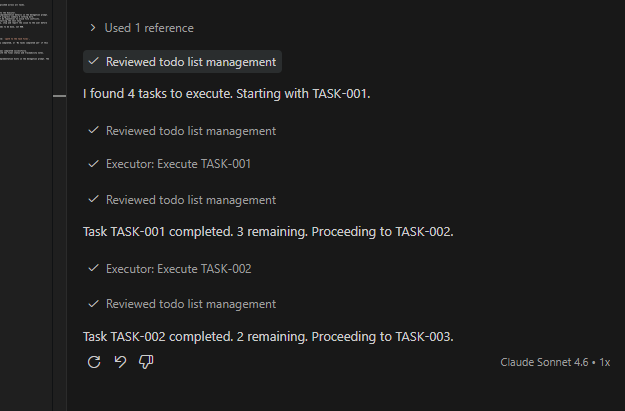625x411 pixels.
Task: Expand the Executor: Execute TASK-002 step
Action: click(178, 269)
